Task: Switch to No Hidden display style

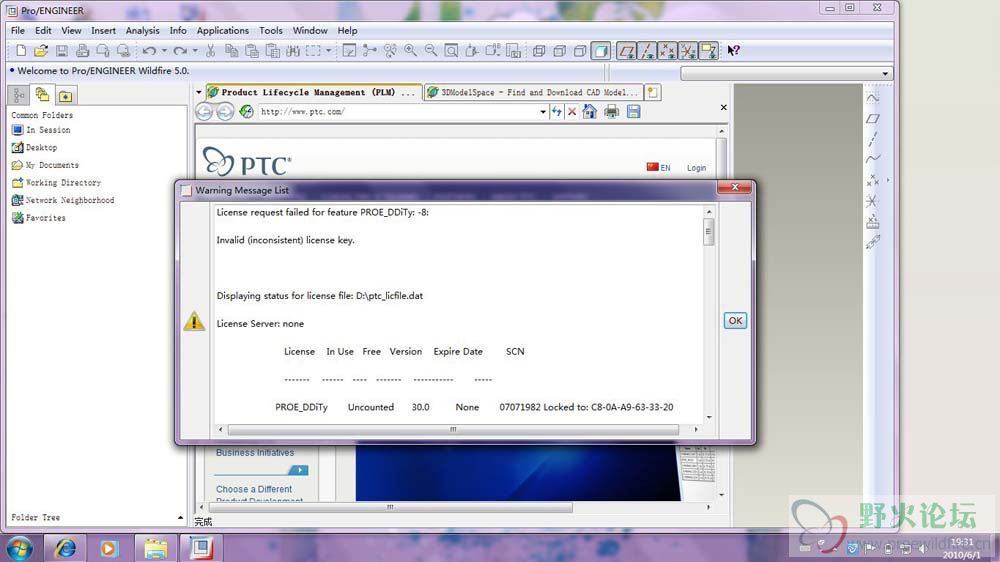Action: point(580,50)
